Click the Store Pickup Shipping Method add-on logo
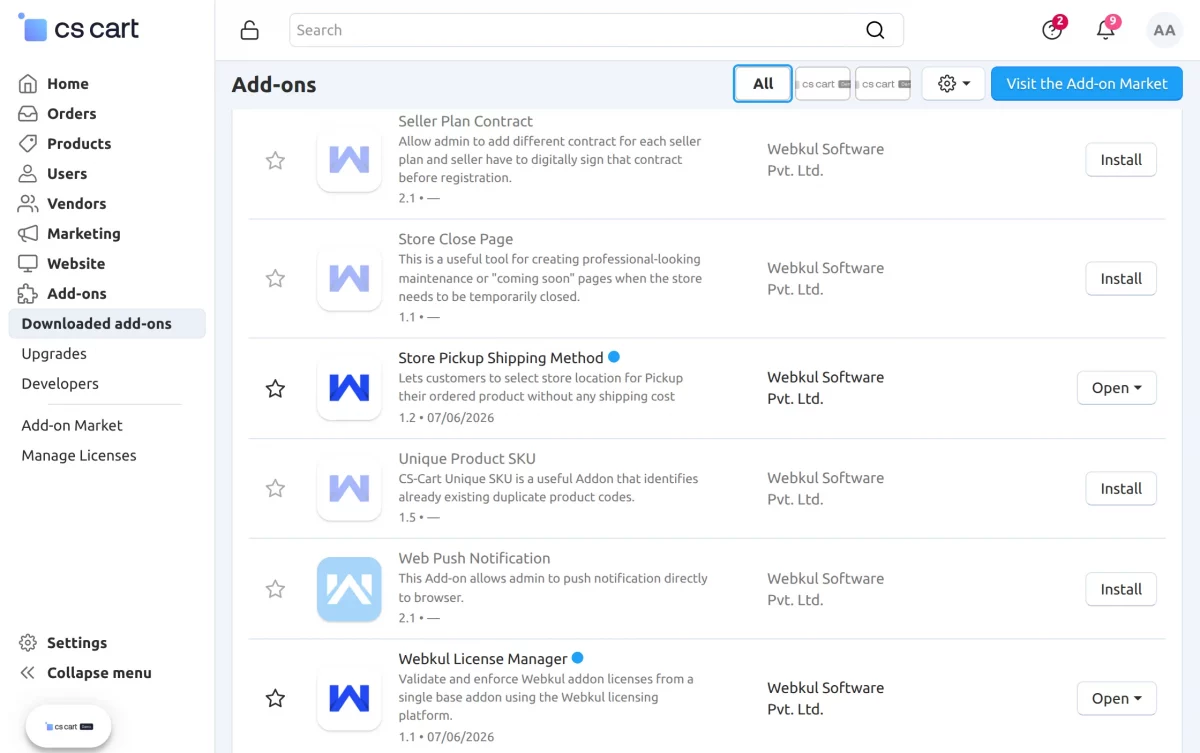 point(349,387)
